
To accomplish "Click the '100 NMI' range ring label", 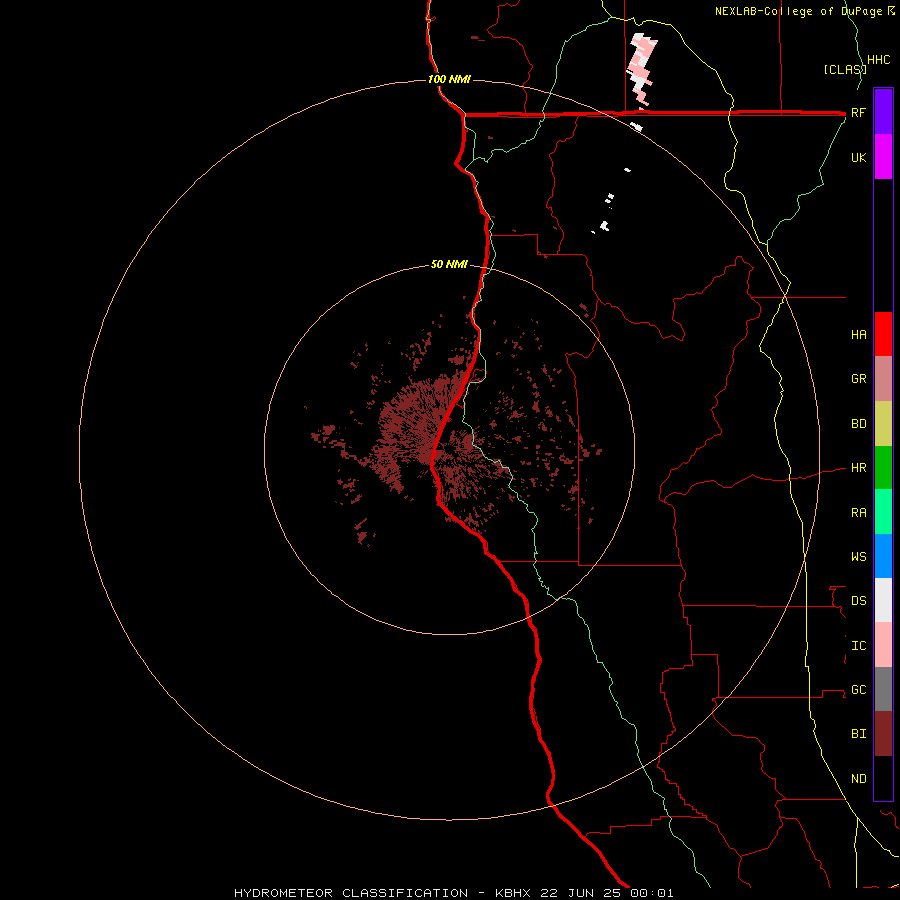I will tap(449, 79).
